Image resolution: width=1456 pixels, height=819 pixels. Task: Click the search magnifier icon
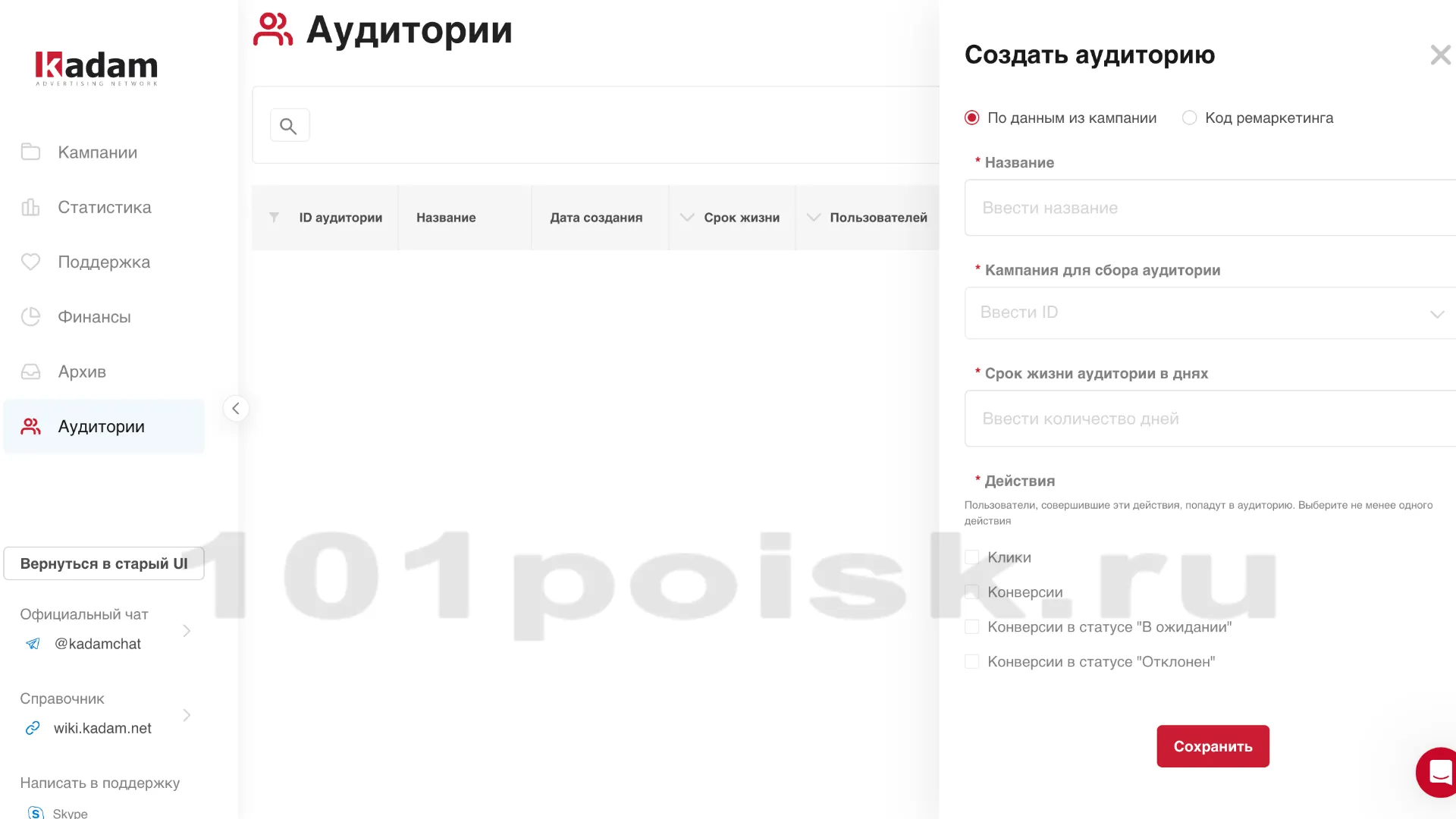[289, 124]
